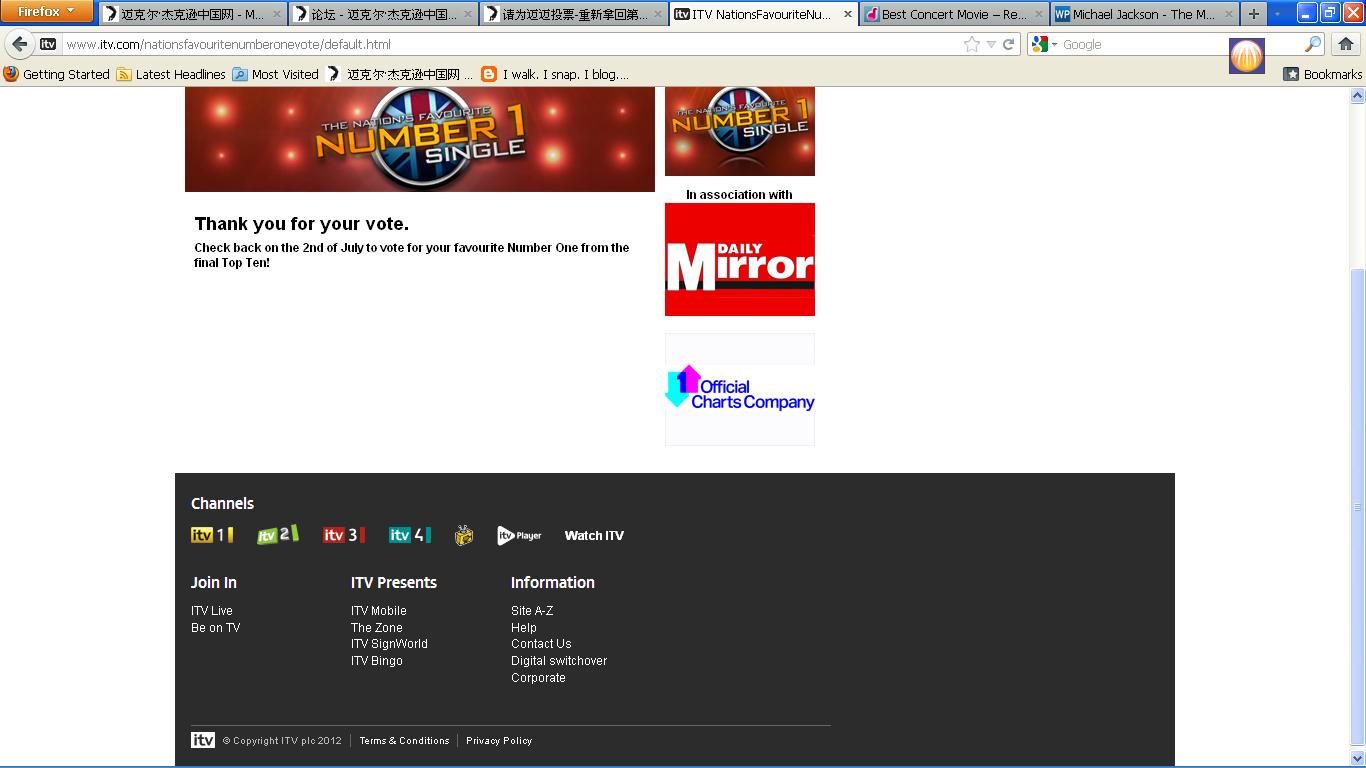This screenshot has width=1366, height=768.
Task: Click the ITV4 channel logo
Action: [x=409, y=535]
